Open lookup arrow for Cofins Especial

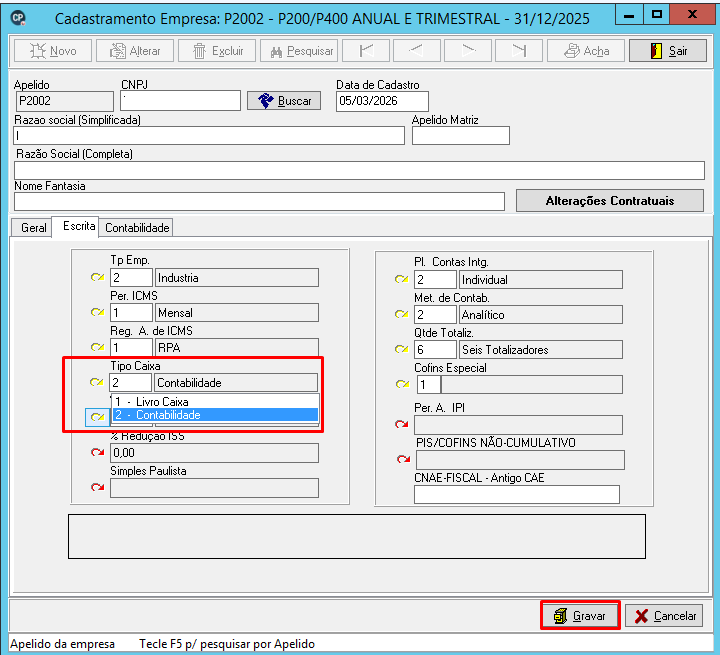coord(402,384)
